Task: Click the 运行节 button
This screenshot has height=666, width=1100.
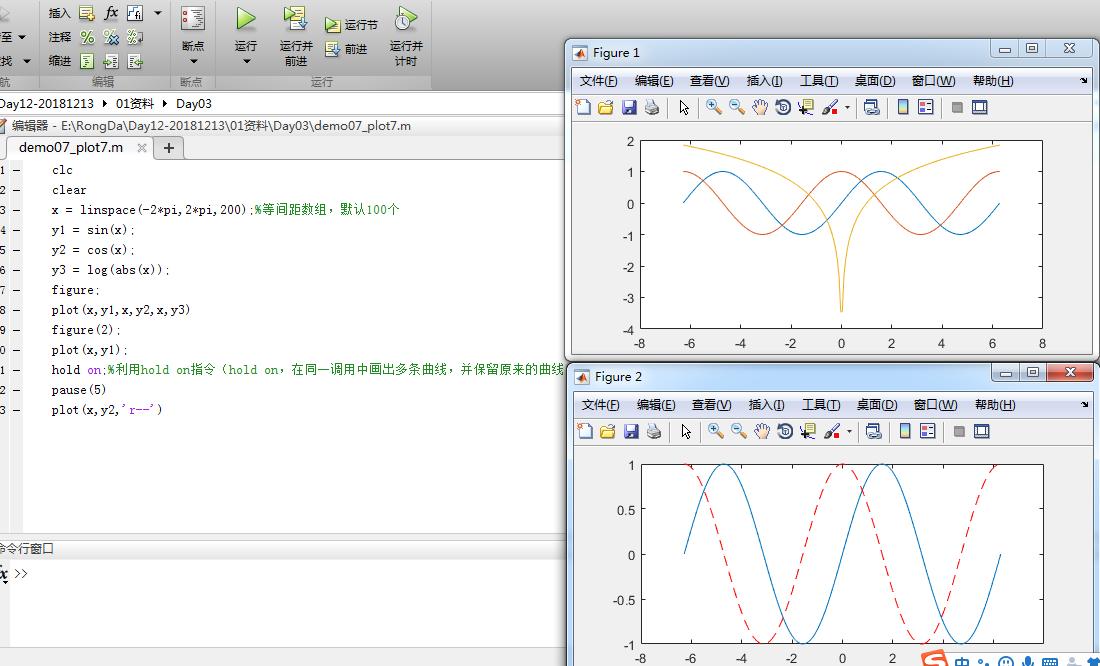Action: [351, 25]
